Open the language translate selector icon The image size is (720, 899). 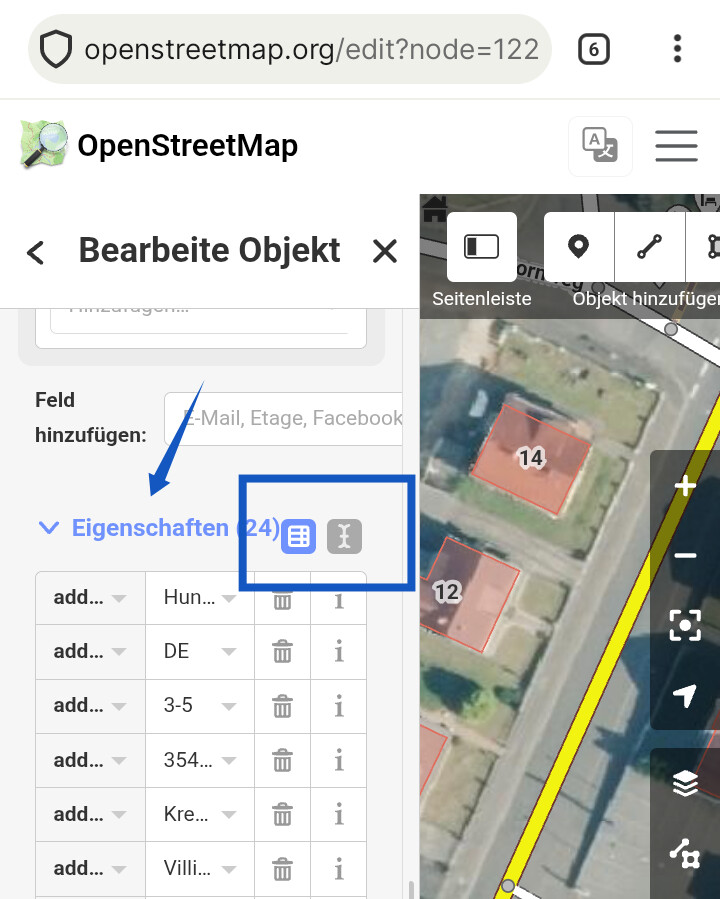(600, 146)
